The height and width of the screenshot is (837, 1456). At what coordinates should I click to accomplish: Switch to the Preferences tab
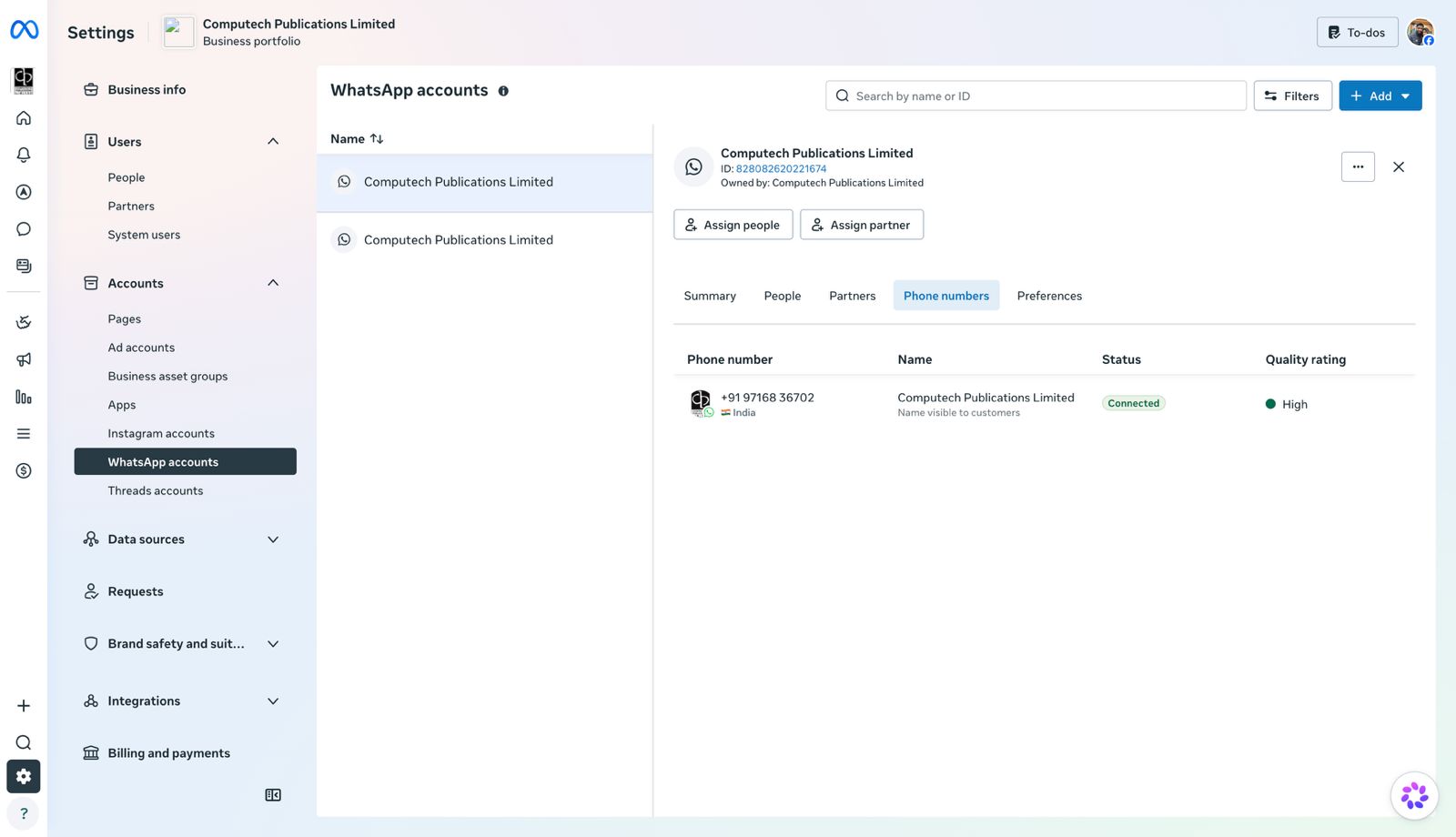pos(1049,296)
